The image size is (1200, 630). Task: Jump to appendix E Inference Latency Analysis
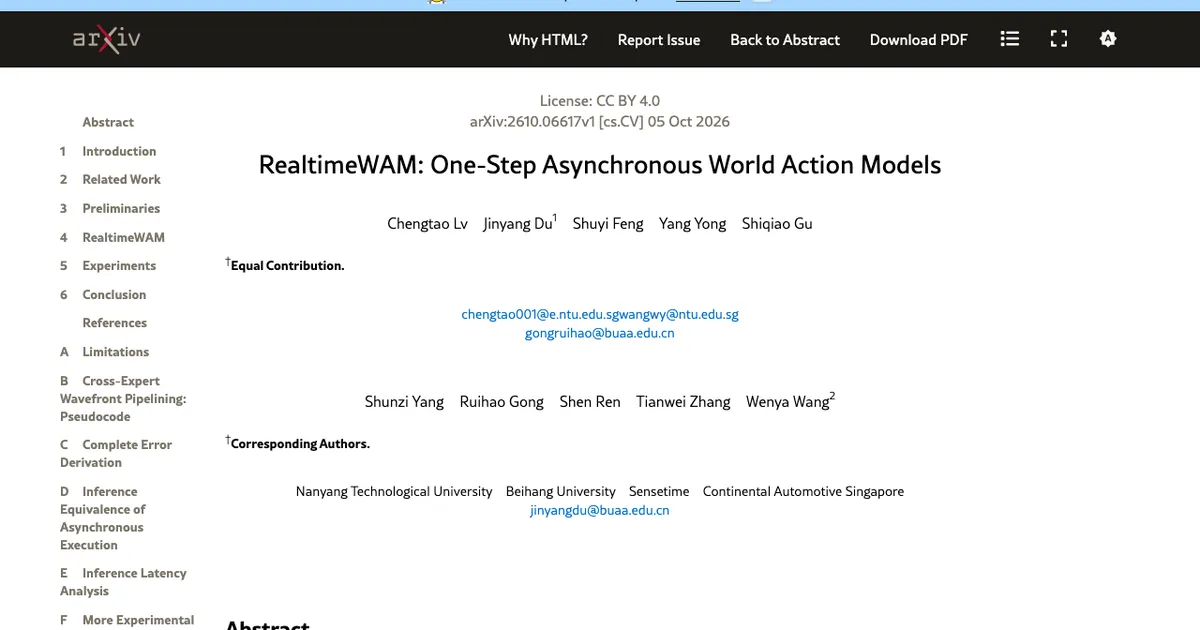123,582
